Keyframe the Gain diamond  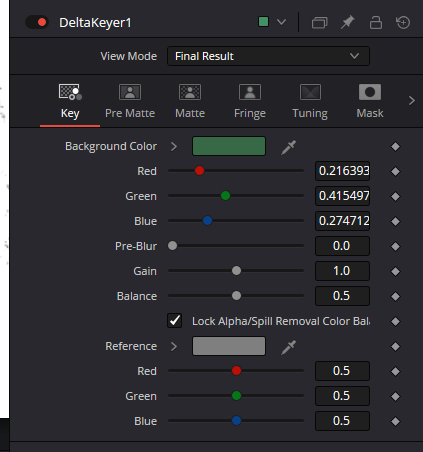click(395, 271)
